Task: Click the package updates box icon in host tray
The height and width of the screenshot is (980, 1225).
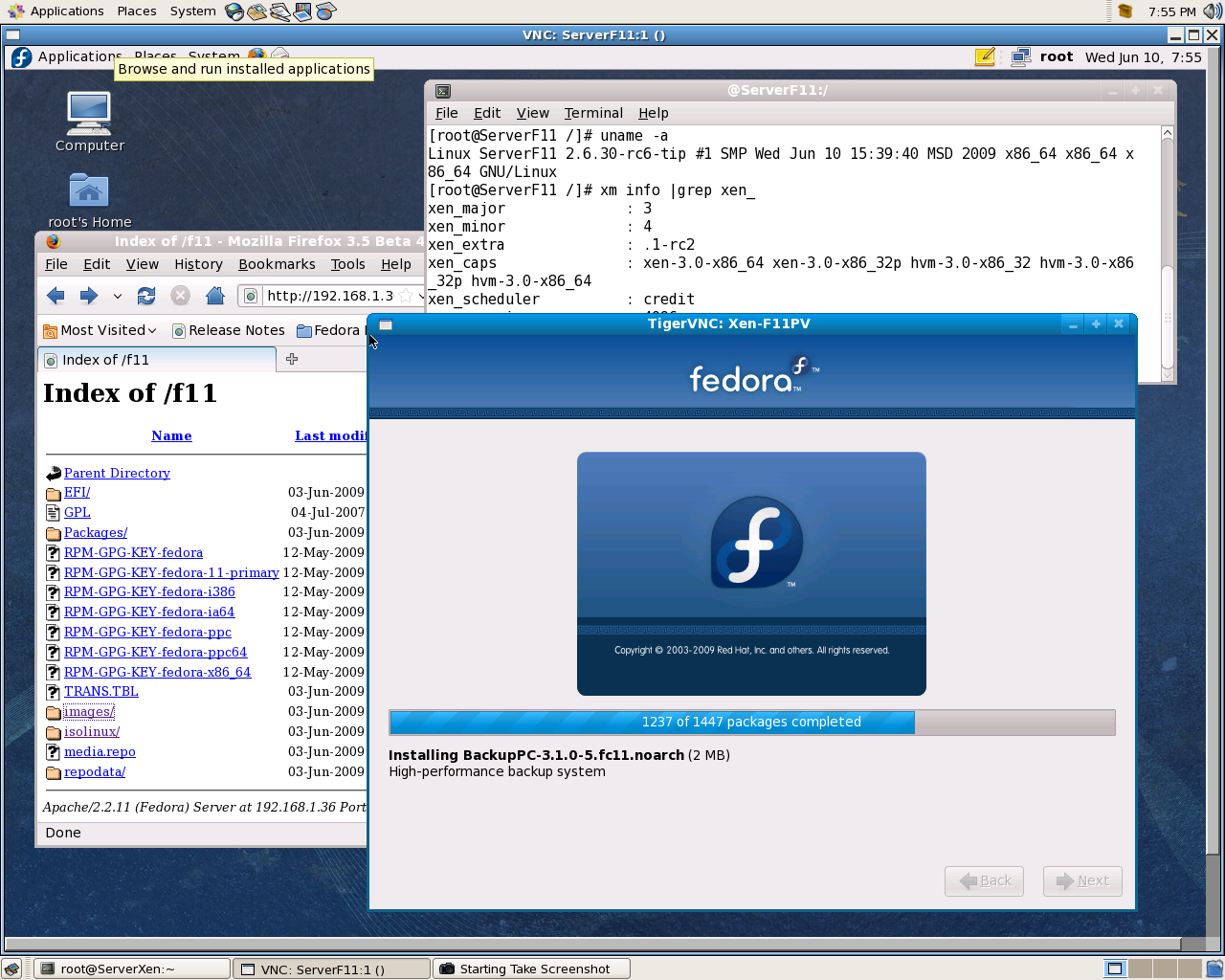Action: click(1125, 11)
